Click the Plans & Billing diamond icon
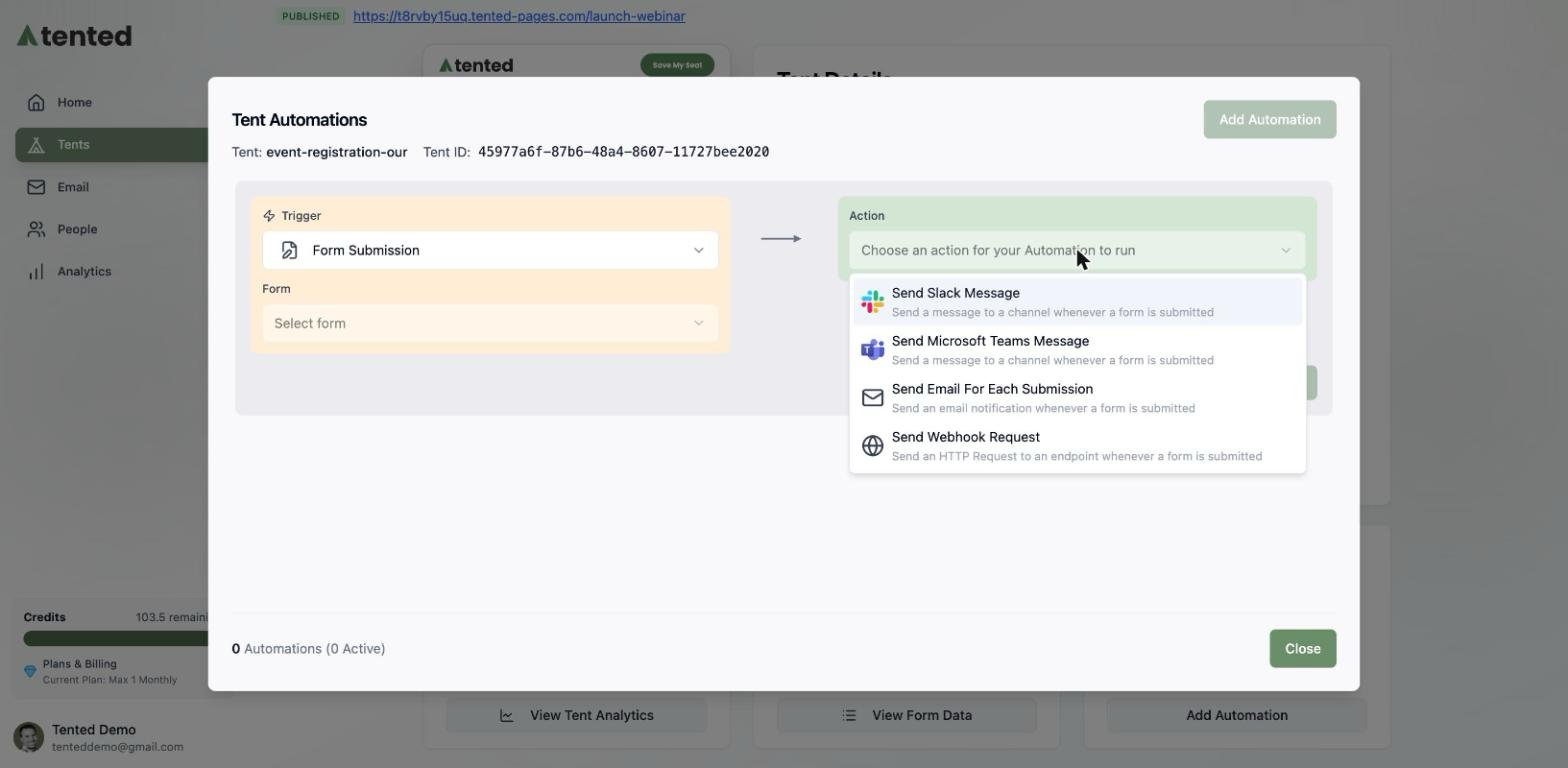Screen dimensions: 1568x768 tap(30, 671)
